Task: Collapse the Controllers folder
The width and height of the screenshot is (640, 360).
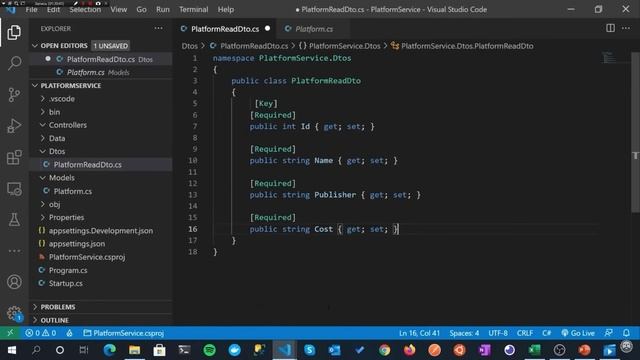Action: [x=67, y=125]
